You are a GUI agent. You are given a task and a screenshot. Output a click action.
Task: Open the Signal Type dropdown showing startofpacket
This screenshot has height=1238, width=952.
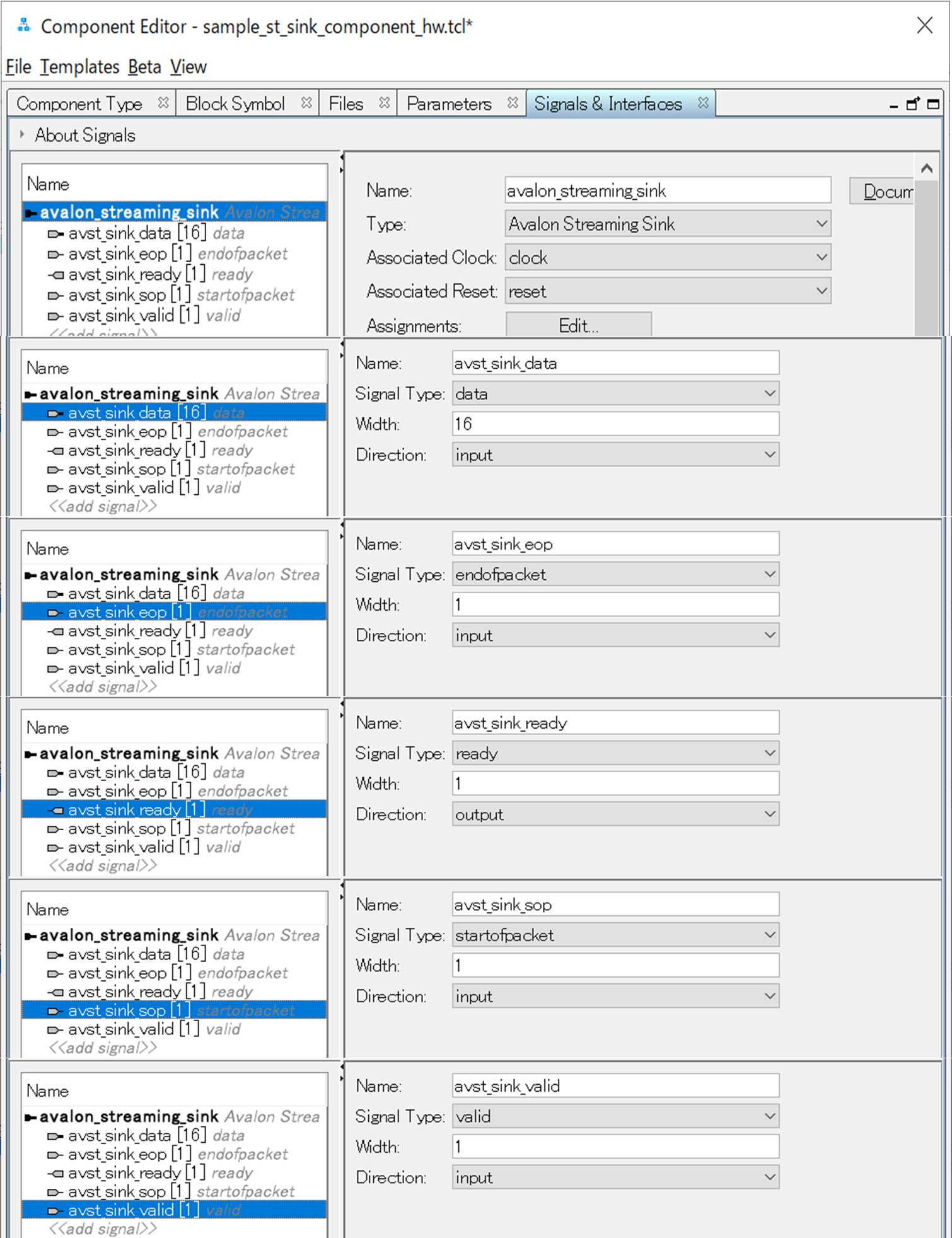coord(615,935)
